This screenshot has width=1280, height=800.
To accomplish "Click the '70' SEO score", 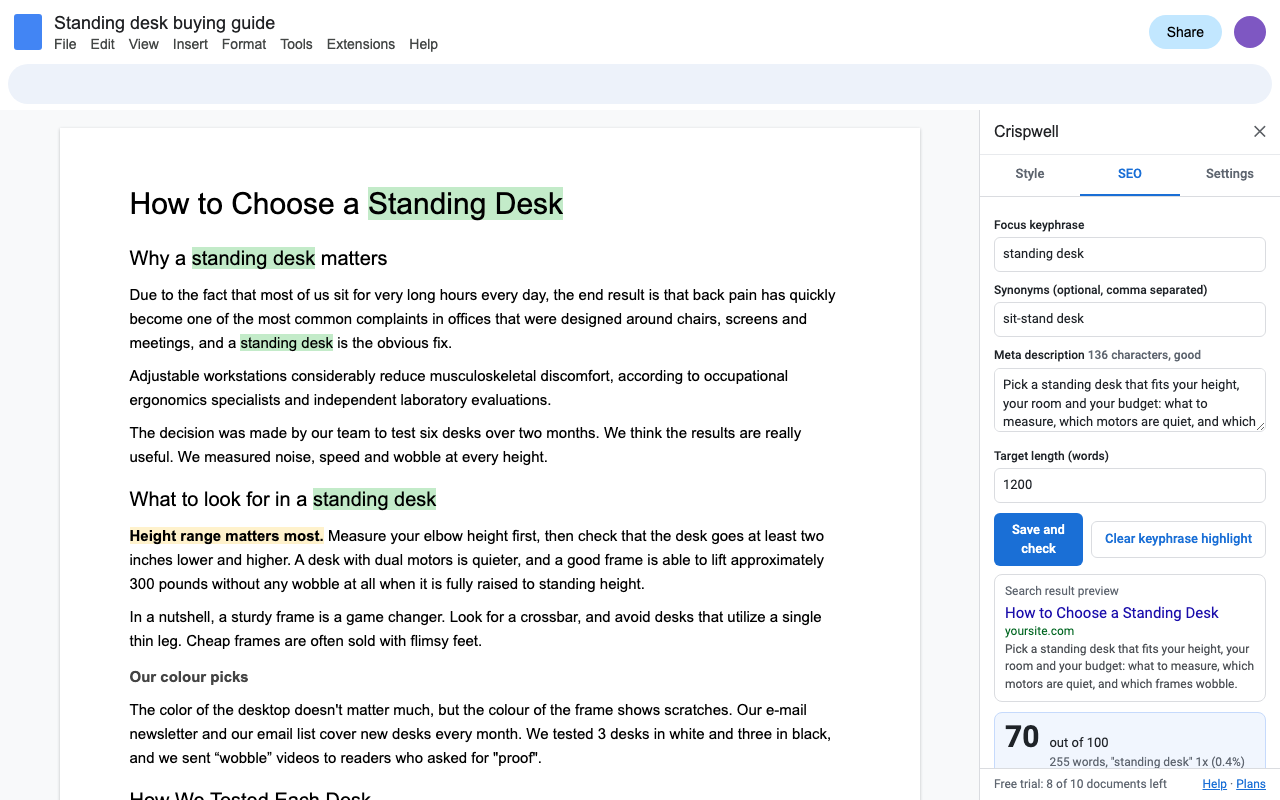I will pyautogui.click(x=1022, y=737).
